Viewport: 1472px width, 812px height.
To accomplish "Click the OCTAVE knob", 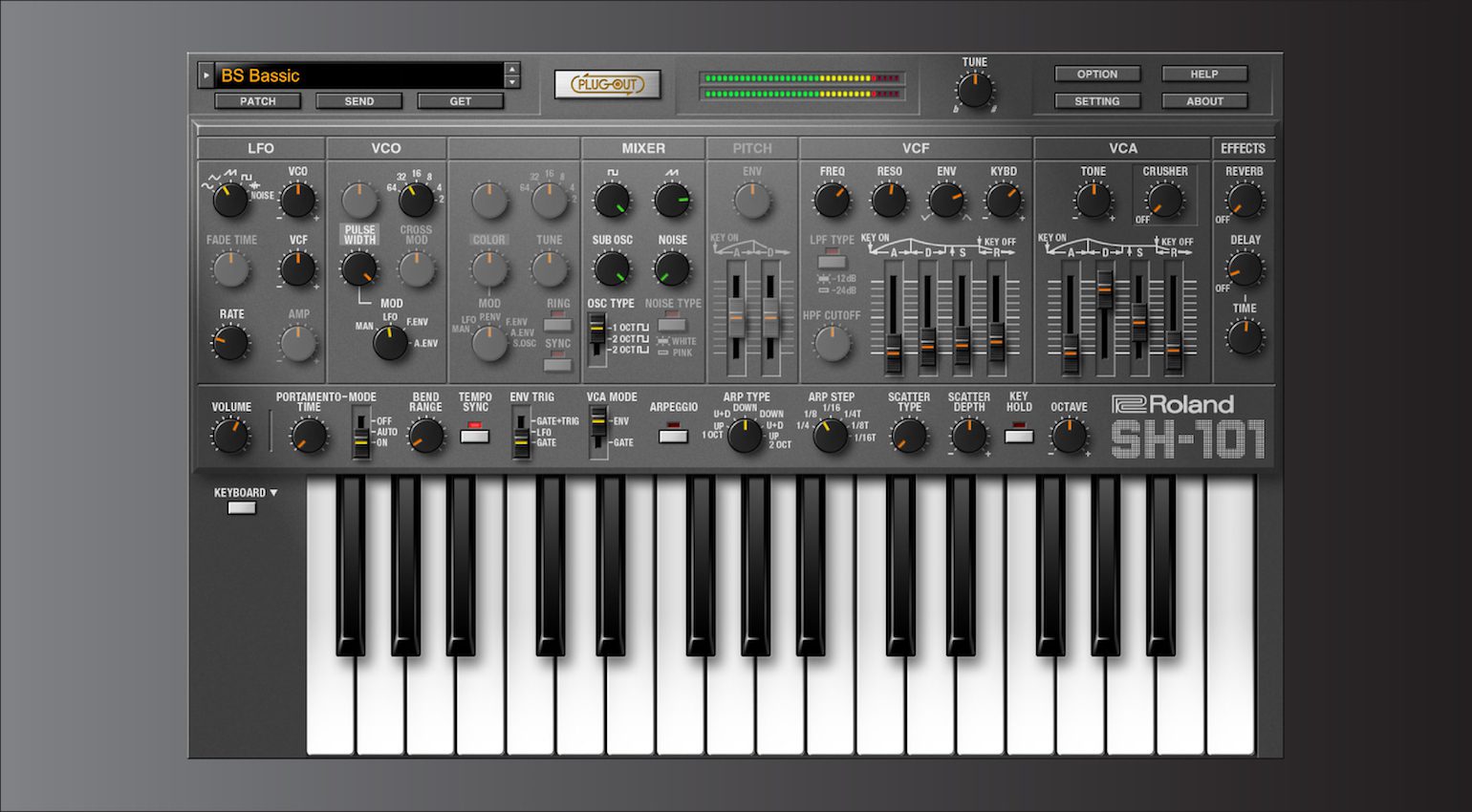I will [1069, 436].
